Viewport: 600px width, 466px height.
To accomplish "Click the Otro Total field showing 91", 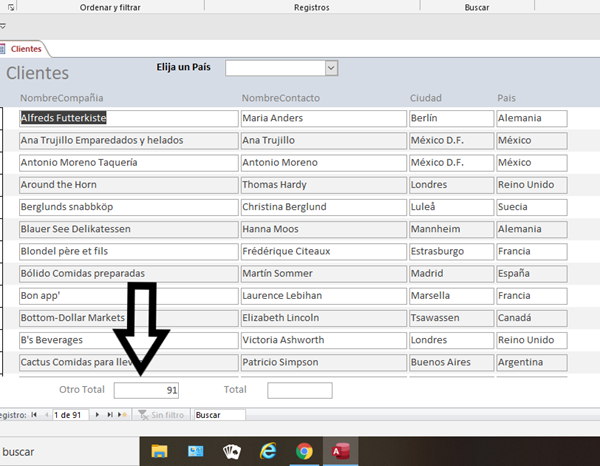I will point(147,390).
